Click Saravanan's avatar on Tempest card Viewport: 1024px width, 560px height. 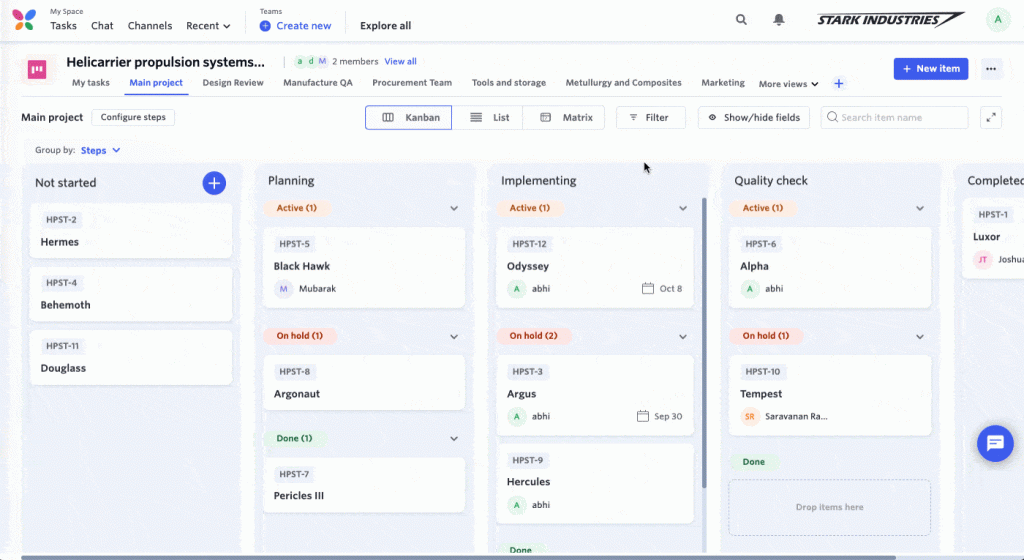click(750, 416)
